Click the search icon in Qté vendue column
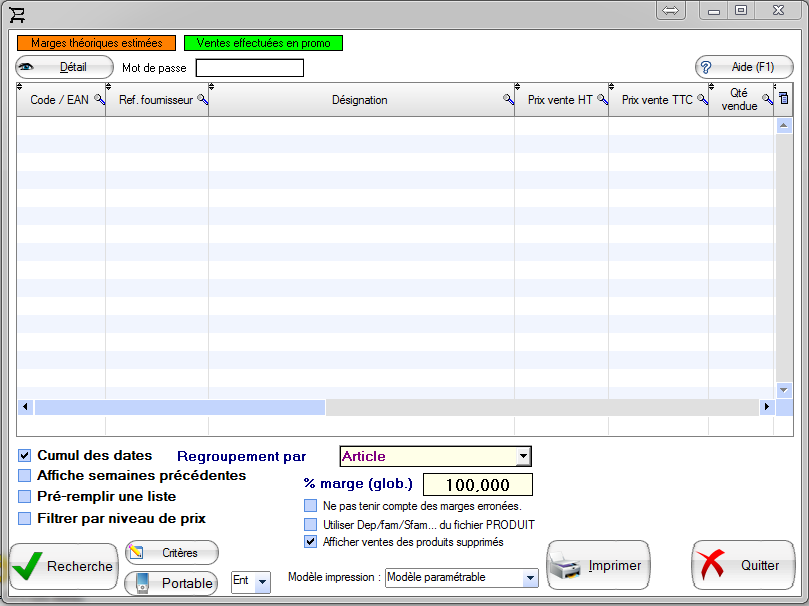This screenshot has width=809, height=606. point(767,100)
